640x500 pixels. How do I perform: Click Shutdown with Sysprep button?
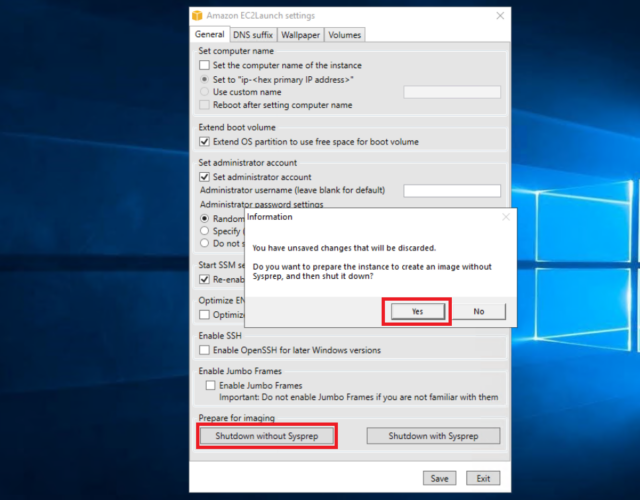[x=433, y=436]
